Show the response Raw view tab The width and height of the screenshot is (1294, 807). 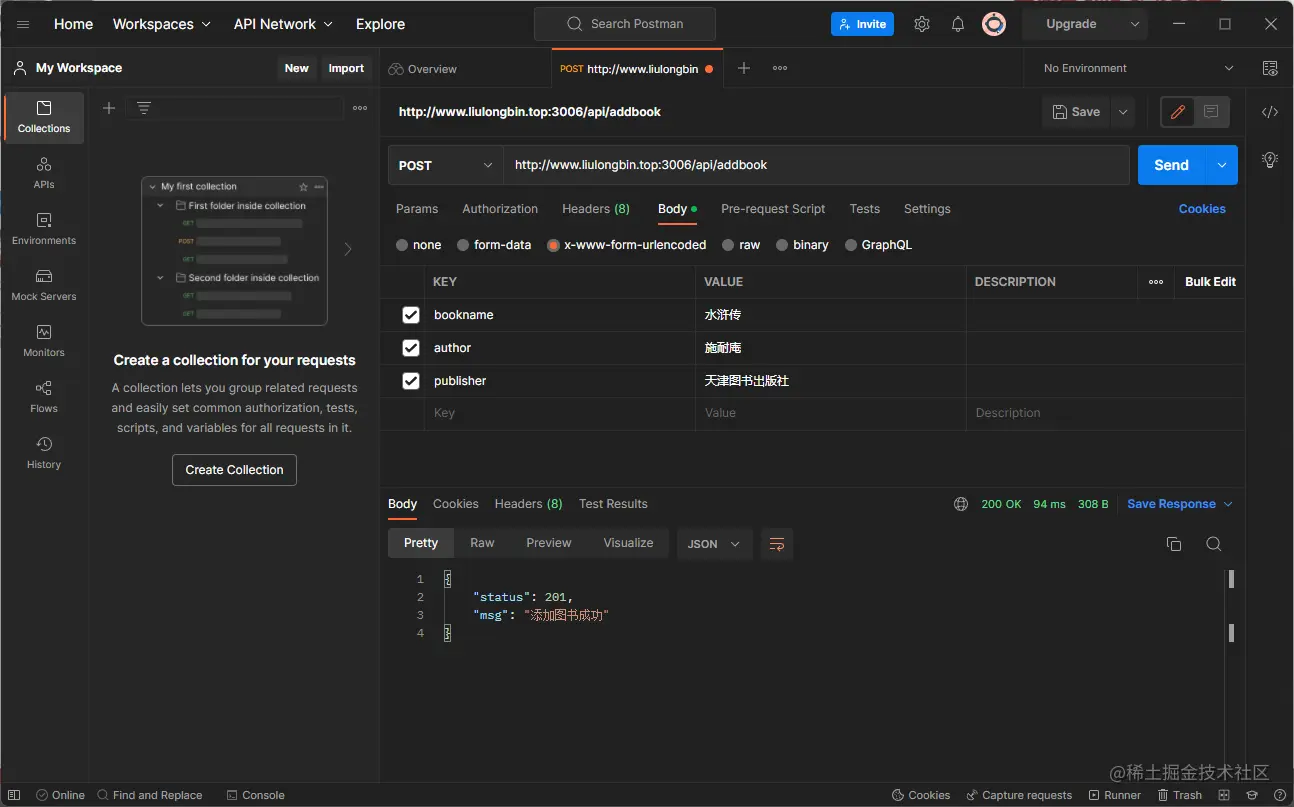tap(482, 543)
